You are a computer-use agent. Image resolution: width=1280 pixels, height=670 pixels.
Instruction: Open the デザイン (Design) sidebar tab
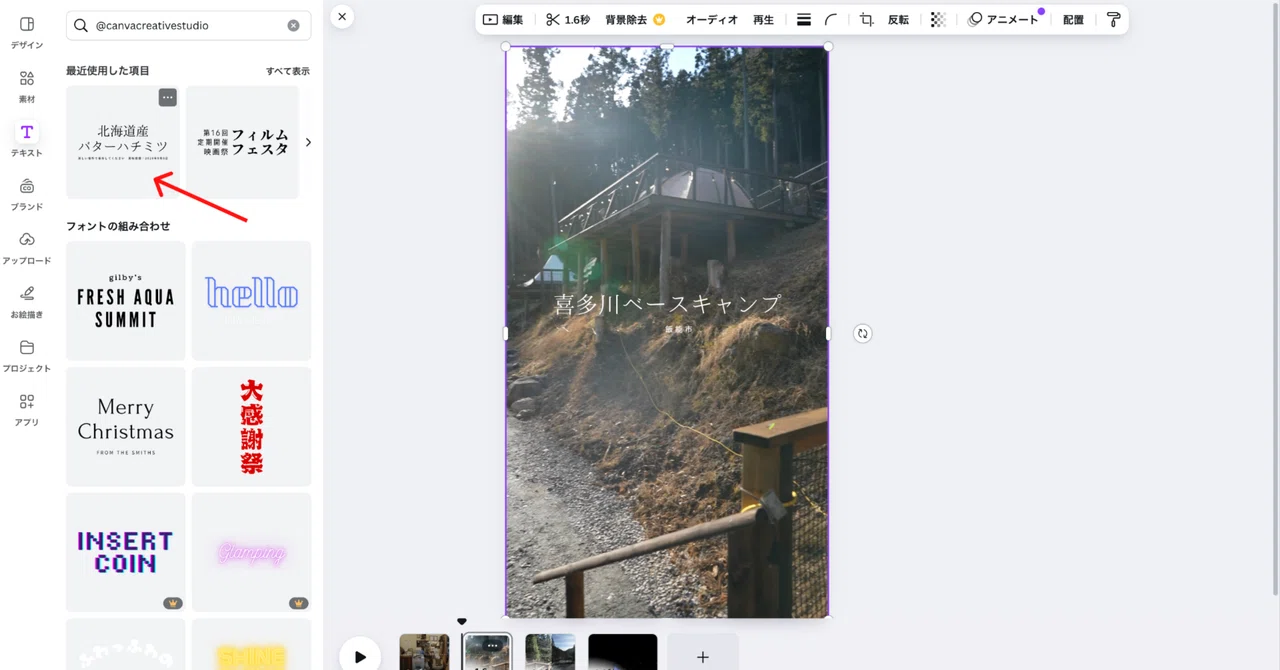pos(26,32)
